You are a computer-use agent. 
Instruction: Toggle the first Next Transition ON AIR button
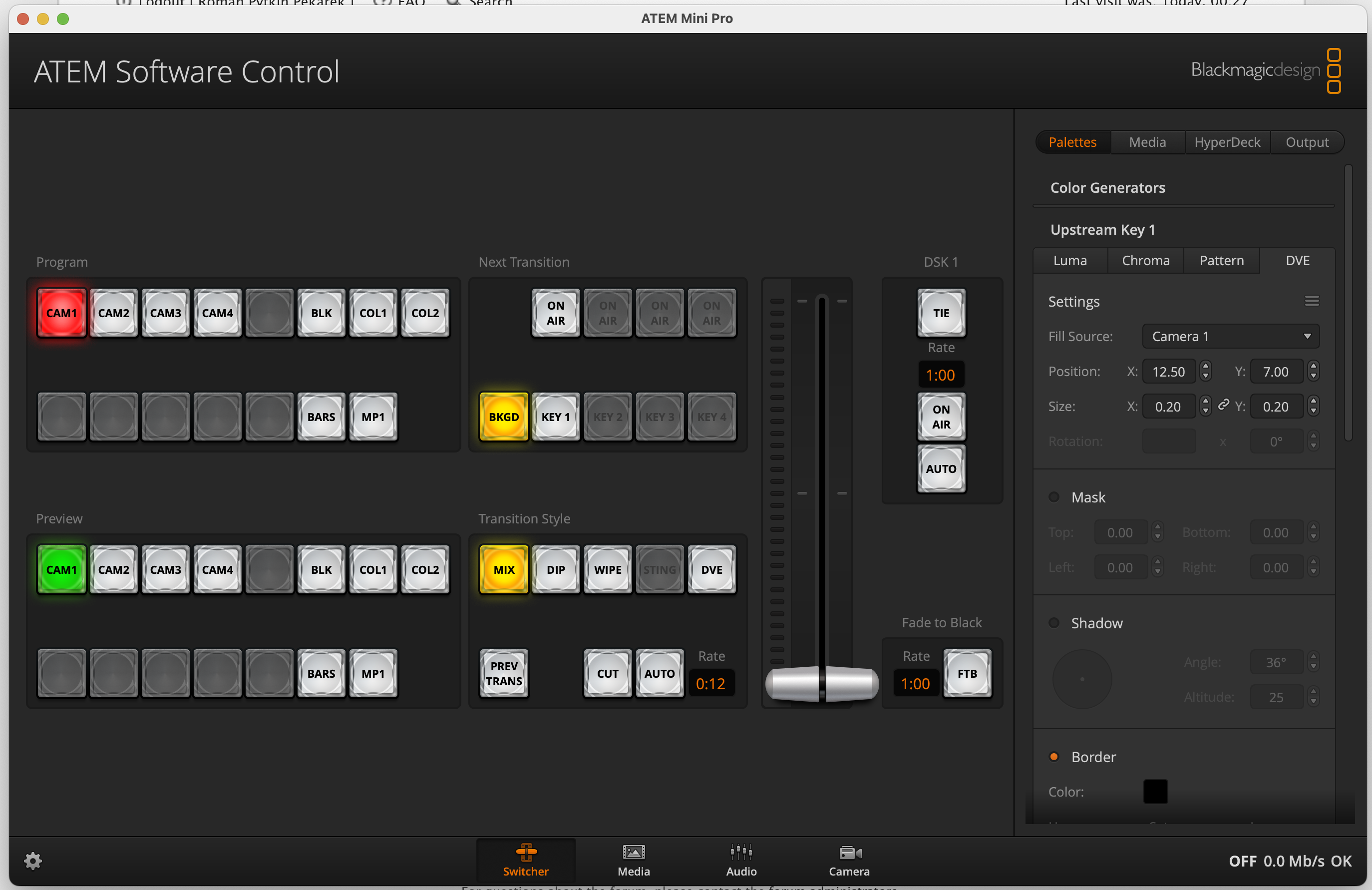[x=556, y=313]
